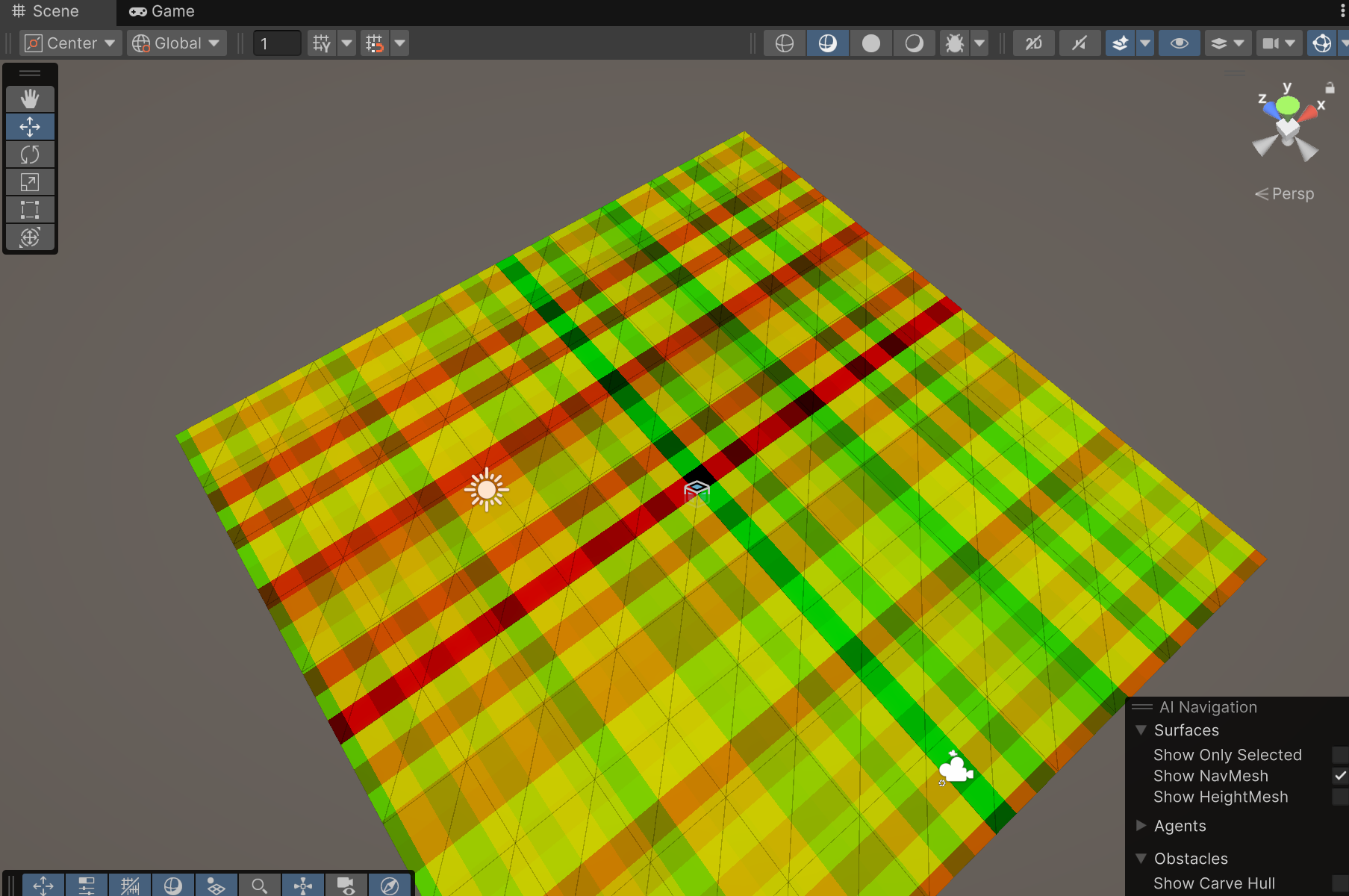Open debug draw mode dropdown arrow
Screen dimensions: 1349x896
[x=980, y=43]
